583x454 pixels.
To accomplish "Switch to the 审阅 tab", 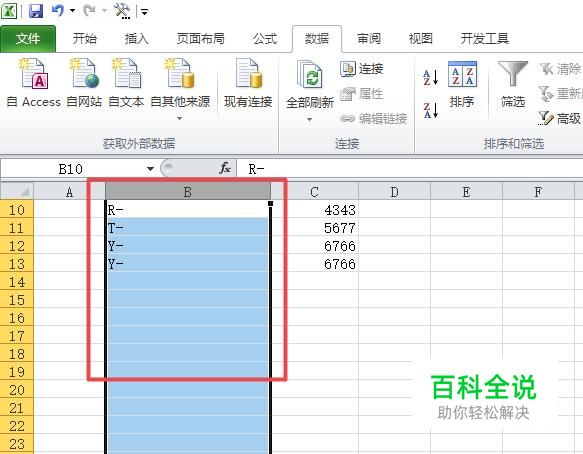I will pos(369,38).
